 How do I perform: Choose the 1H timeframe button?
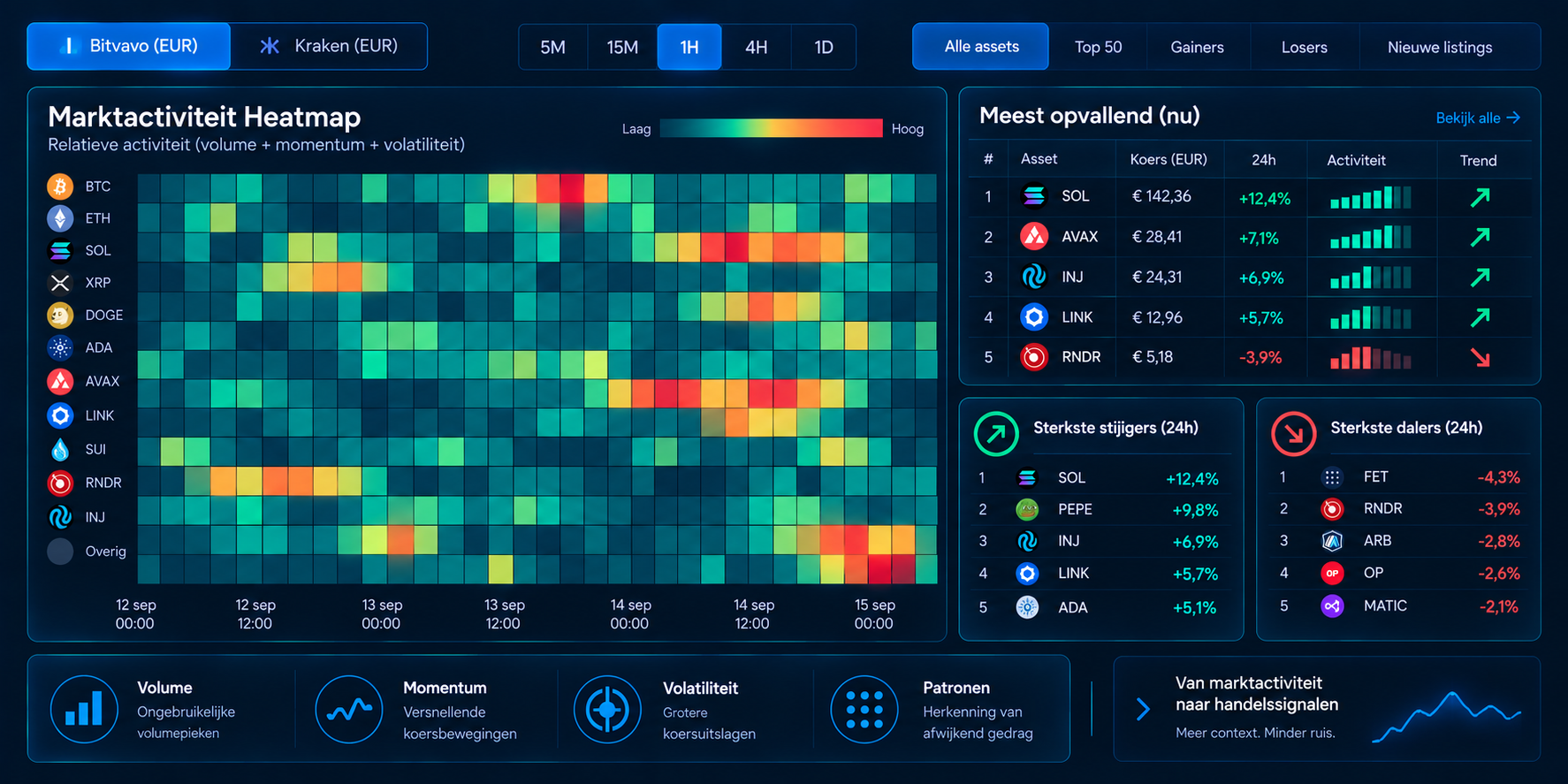689,47
